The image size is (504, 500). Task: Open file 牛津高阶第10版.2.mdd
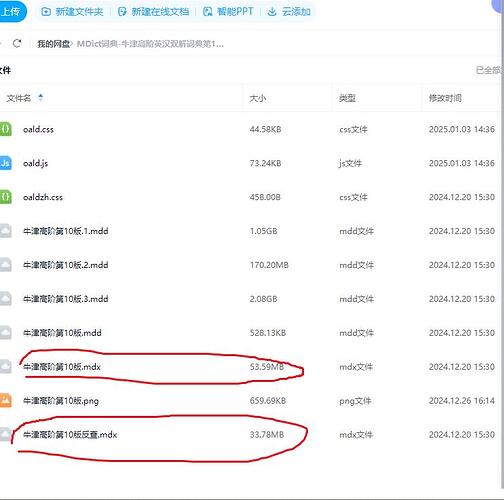(x=66, y=265)
